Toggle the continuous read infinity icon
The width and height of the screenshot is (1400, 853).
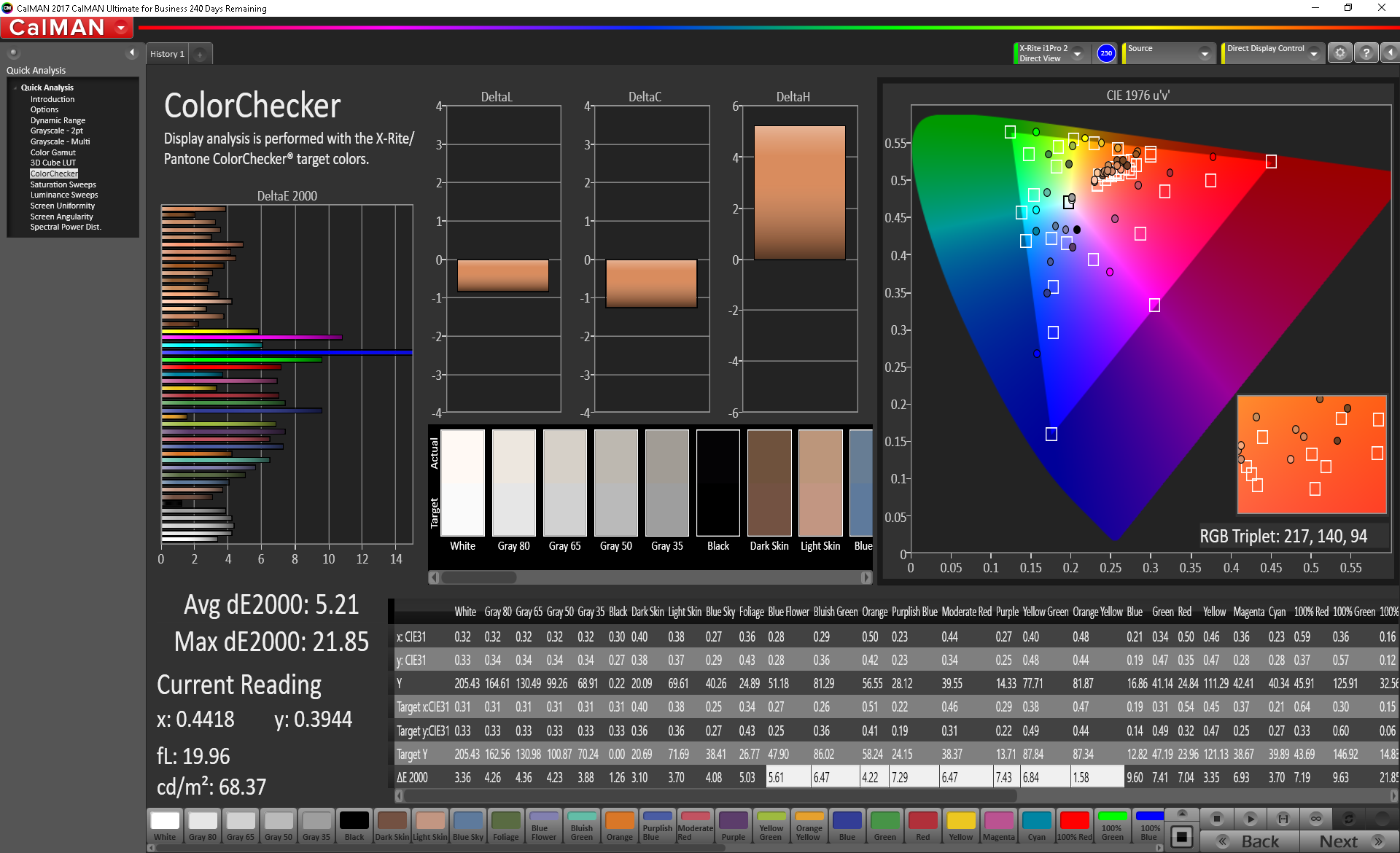coord(1316,819)
